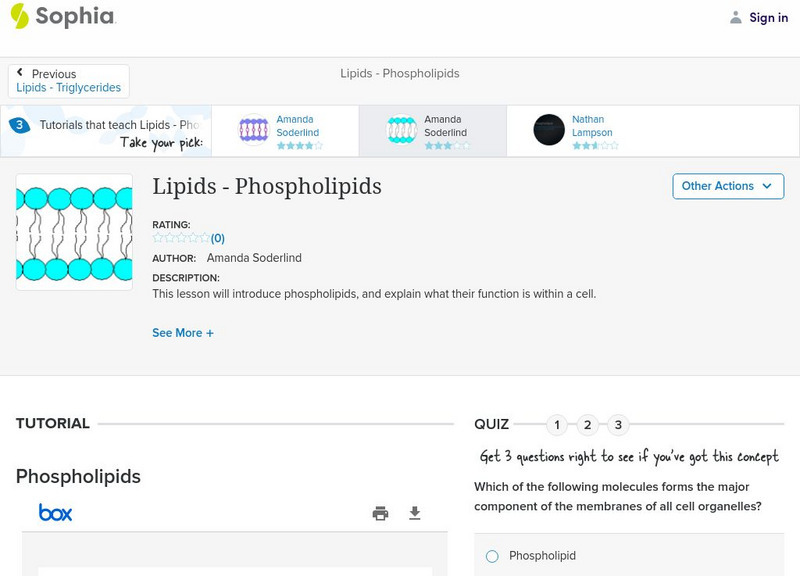The height and width of the screenshot is (576, 800).
Task: Click the sign-in person icon
Action: 734,17
